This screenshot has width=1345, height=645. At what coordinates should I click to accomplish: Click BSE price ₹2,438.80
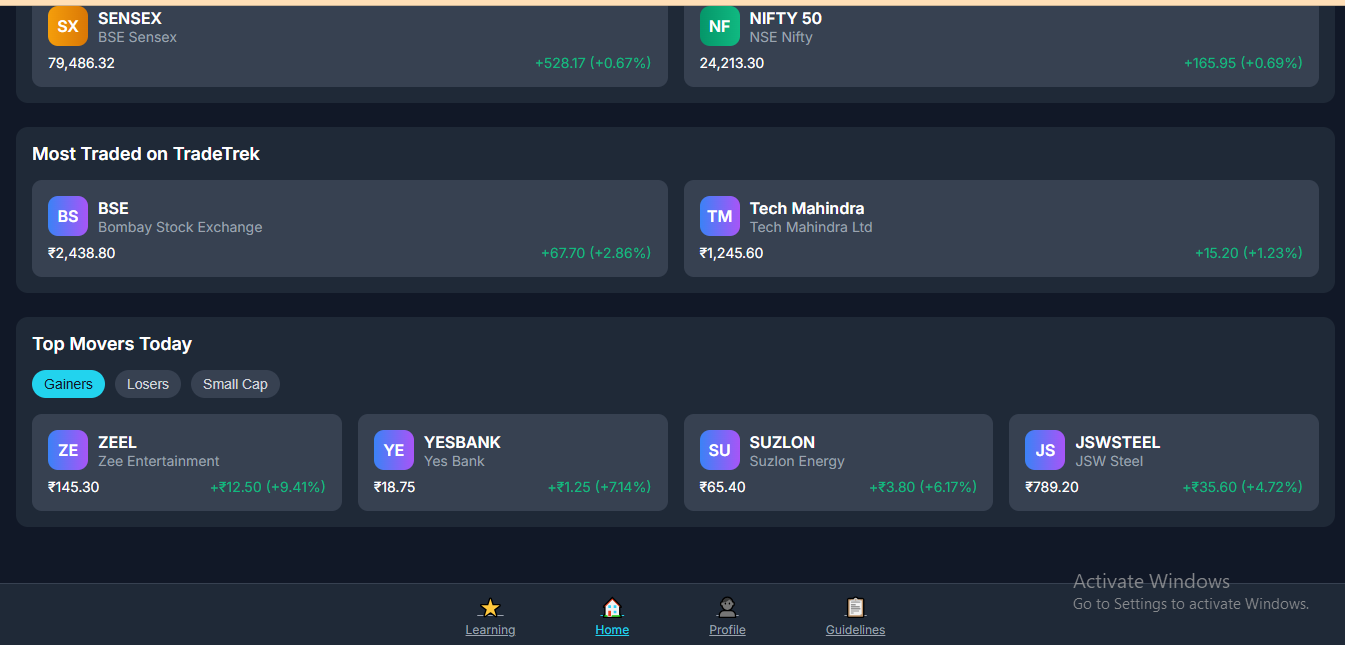click(x=82, y=253)
